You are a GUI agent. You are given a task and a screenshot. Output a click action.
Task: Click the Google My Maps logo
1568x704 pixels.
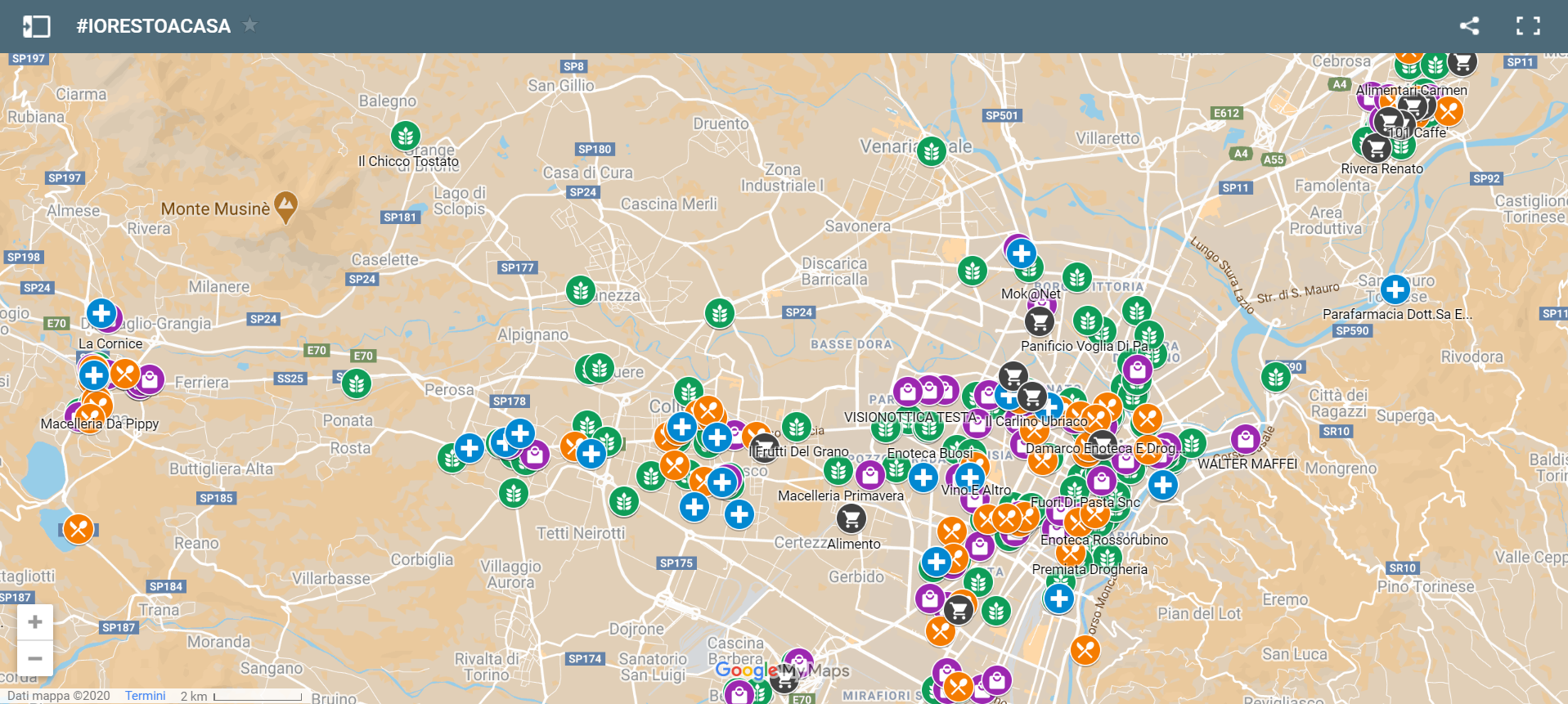tap(782, 671)
